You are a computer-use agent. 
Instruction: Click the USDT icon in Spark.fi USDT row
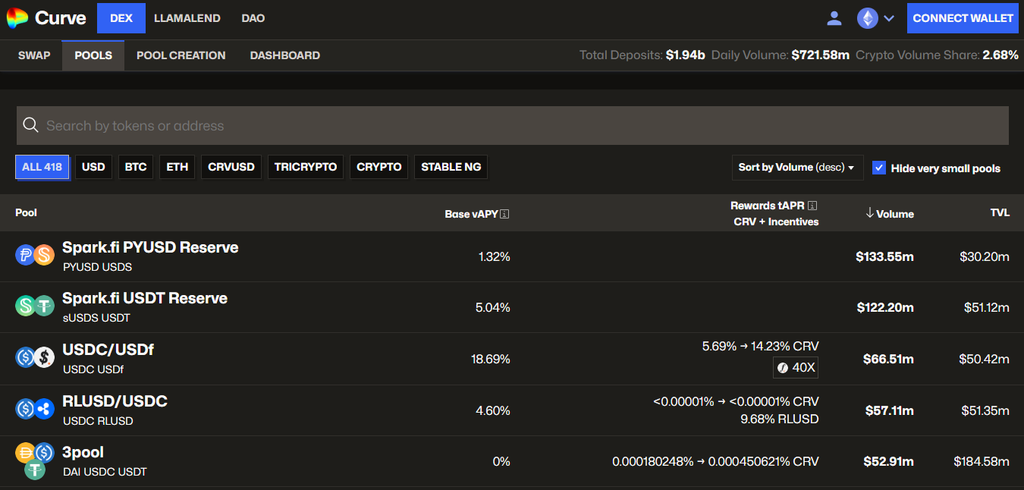[x=44, y=306]
